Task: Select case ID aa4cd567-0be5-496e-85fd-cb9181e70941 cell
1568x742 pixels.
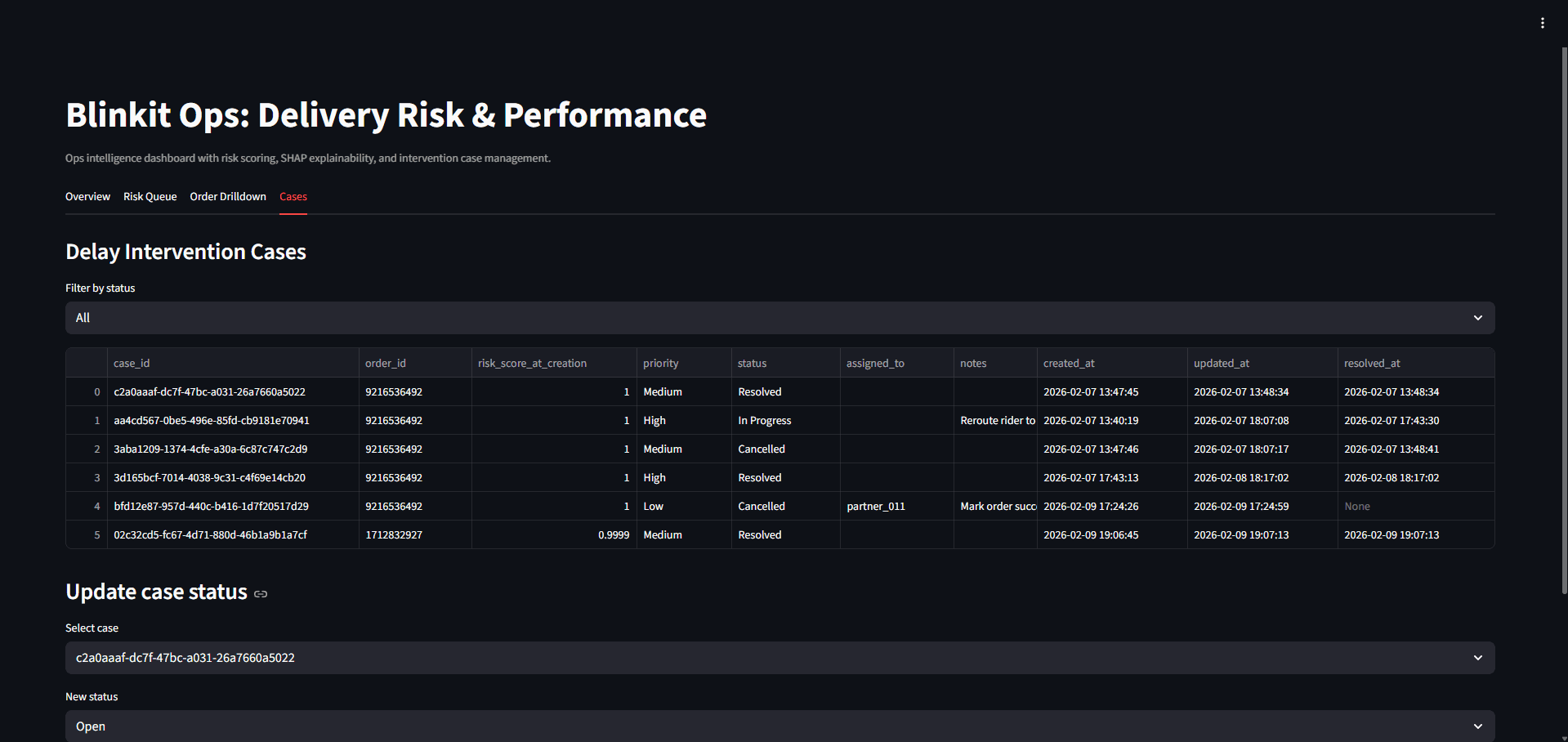Action: pos(232,420)
